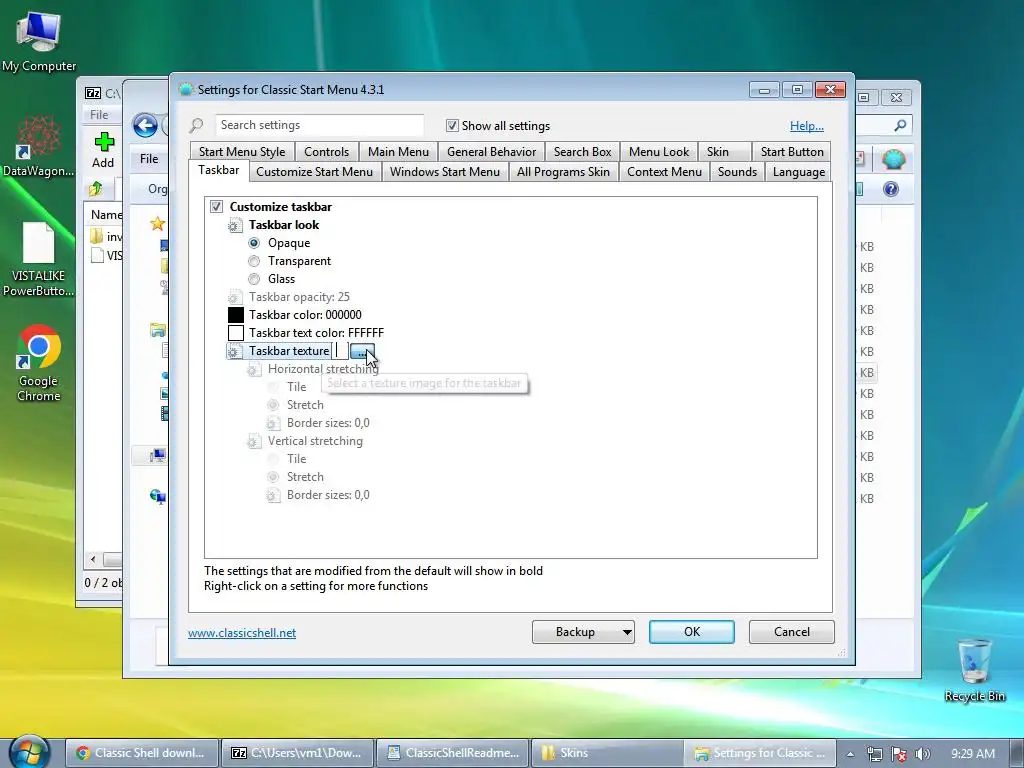Open My Computer desktop icon
This screenshot has width=1024, height=768.
tap(39, 40)
